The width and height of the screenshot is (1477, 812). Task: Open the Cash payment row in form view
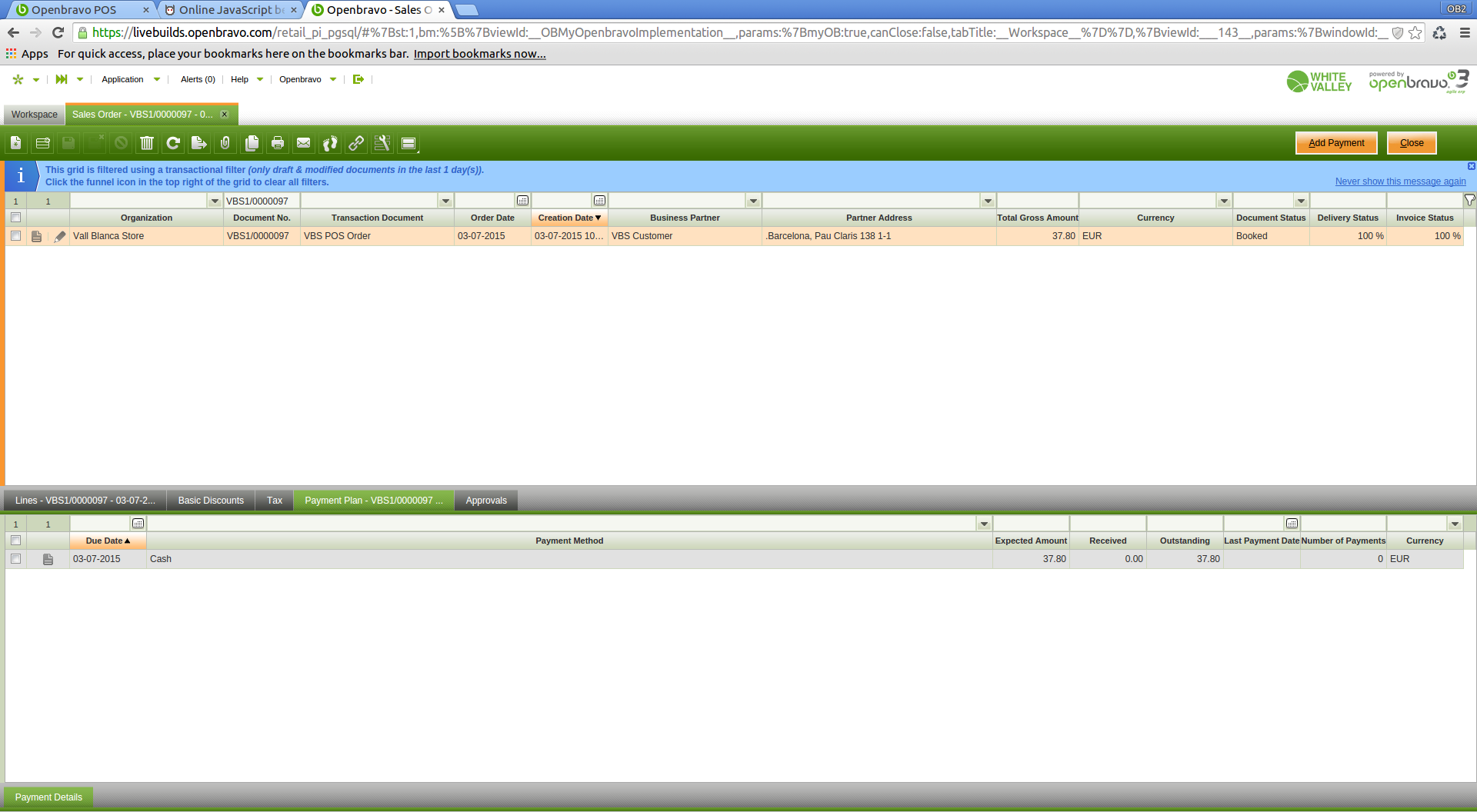click(48, 560)
